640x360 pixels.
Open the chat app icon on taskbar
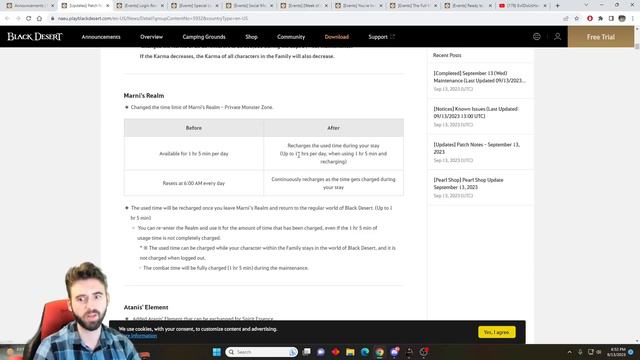321,352
